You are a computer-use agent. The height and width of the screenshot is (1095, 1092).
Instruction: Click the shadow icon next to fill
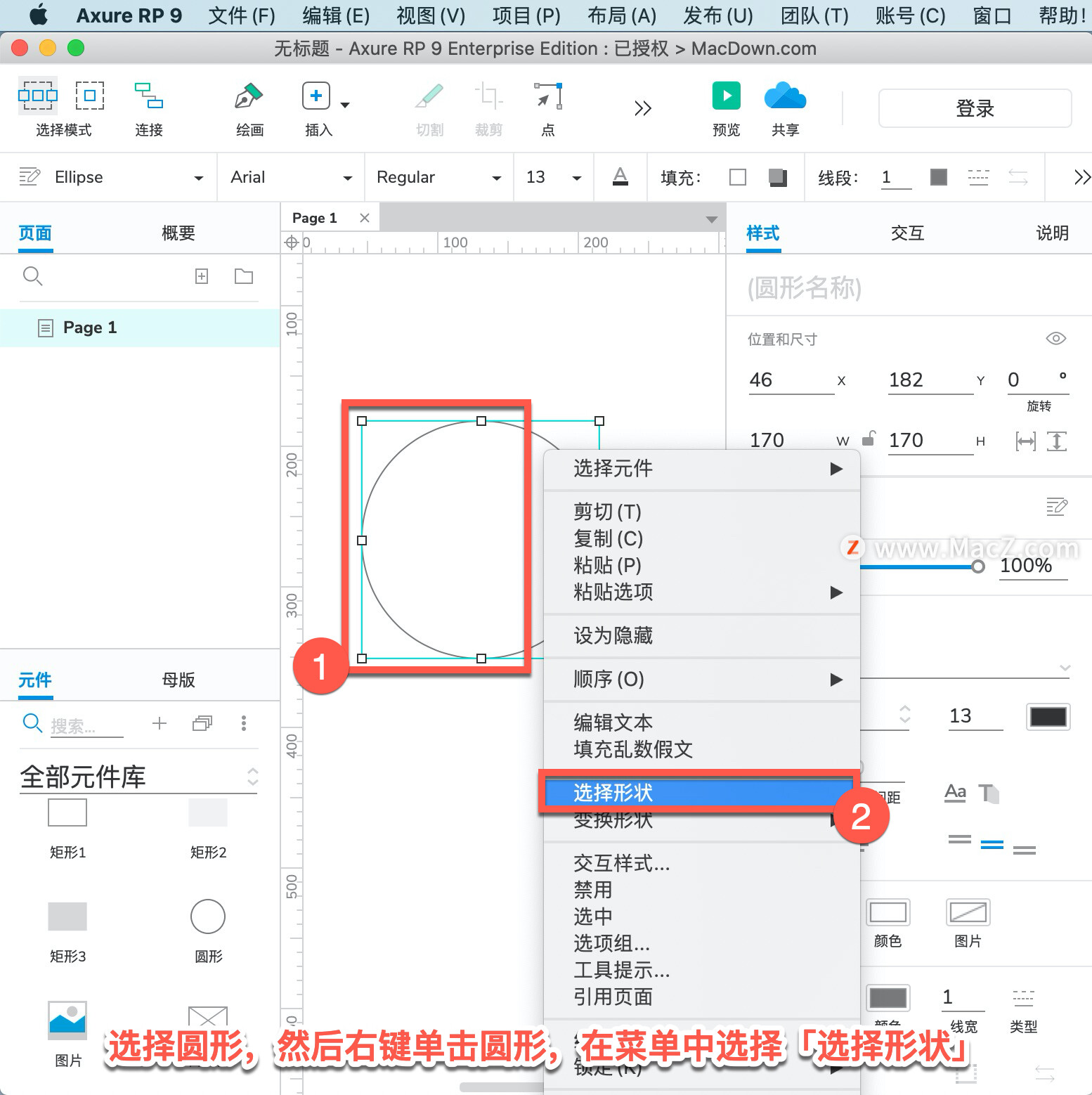(778, 177)
